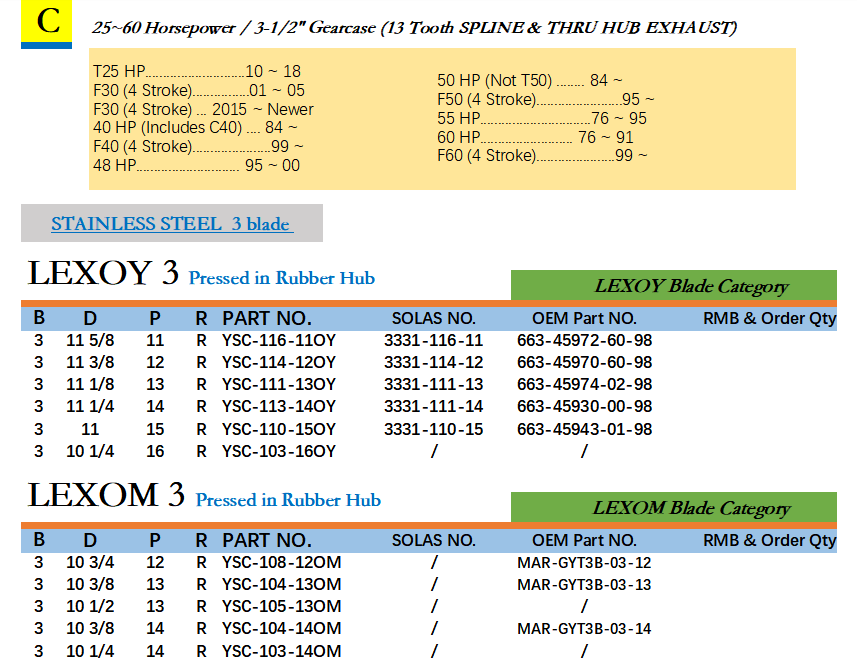Select part number YSC-104-13OM
857x669 pixels.
click(x=281, y=584)
